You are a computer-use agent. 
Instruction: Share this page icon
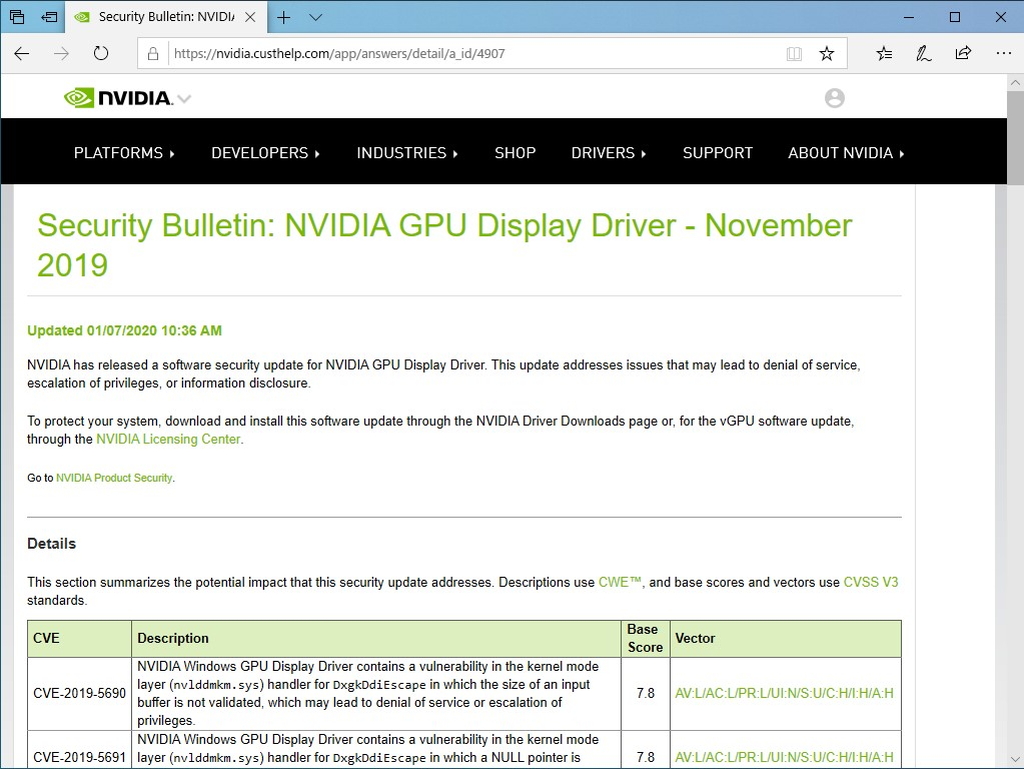pos(963,54)
